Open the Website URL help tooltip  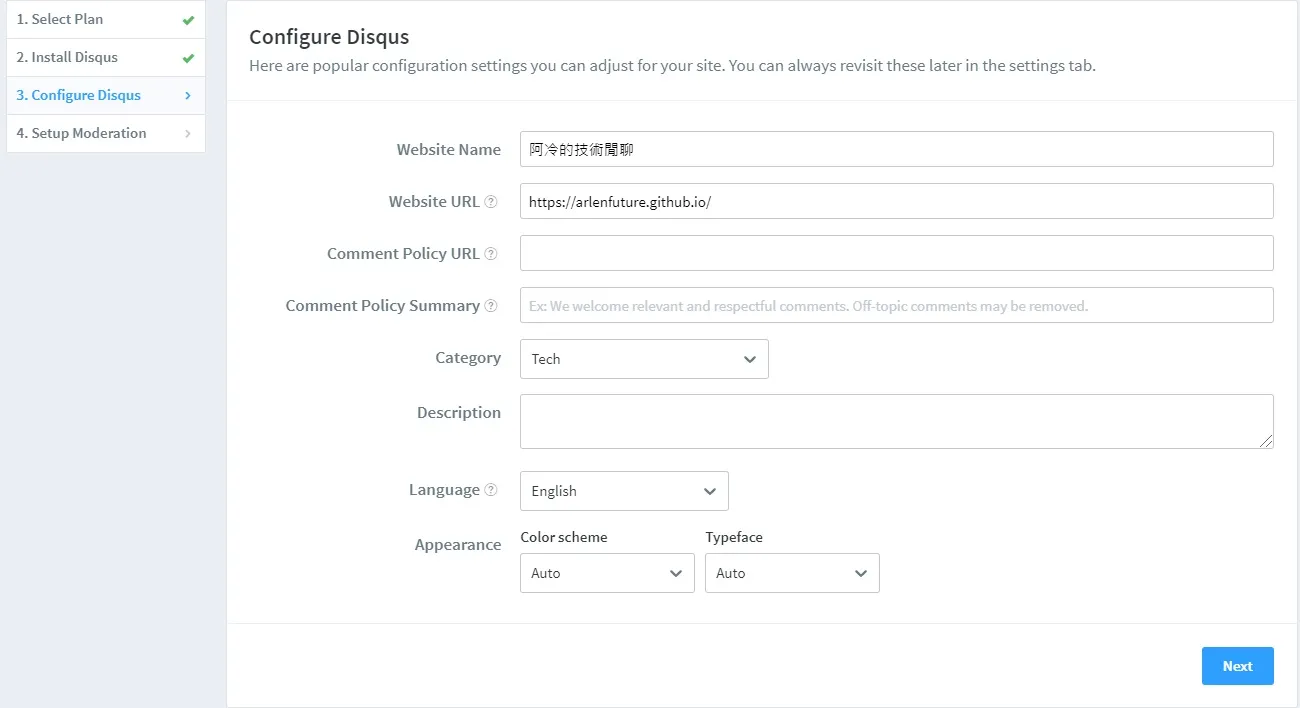491,201
